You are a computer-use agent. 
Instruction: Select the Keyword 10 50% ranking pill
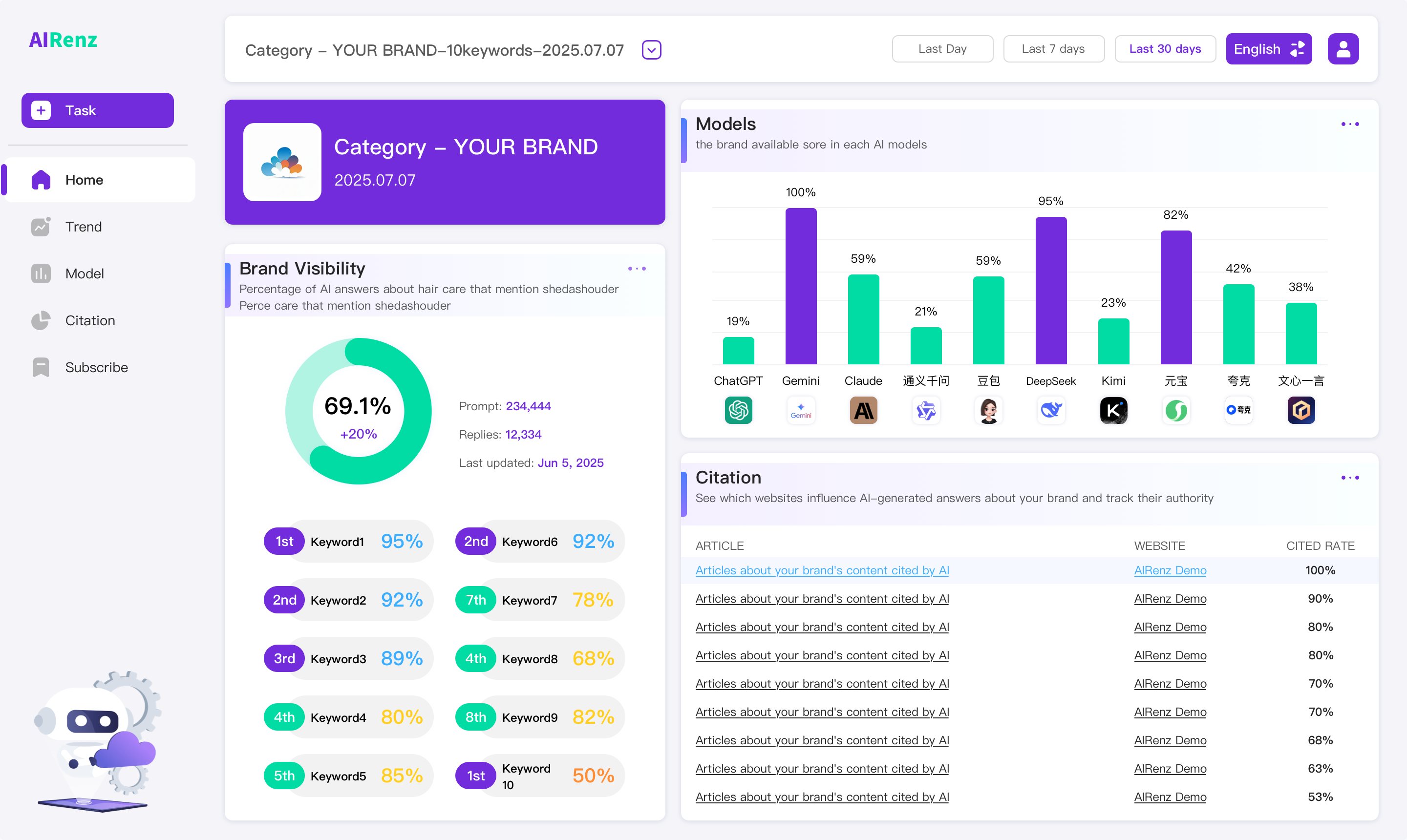click(539, 776)
